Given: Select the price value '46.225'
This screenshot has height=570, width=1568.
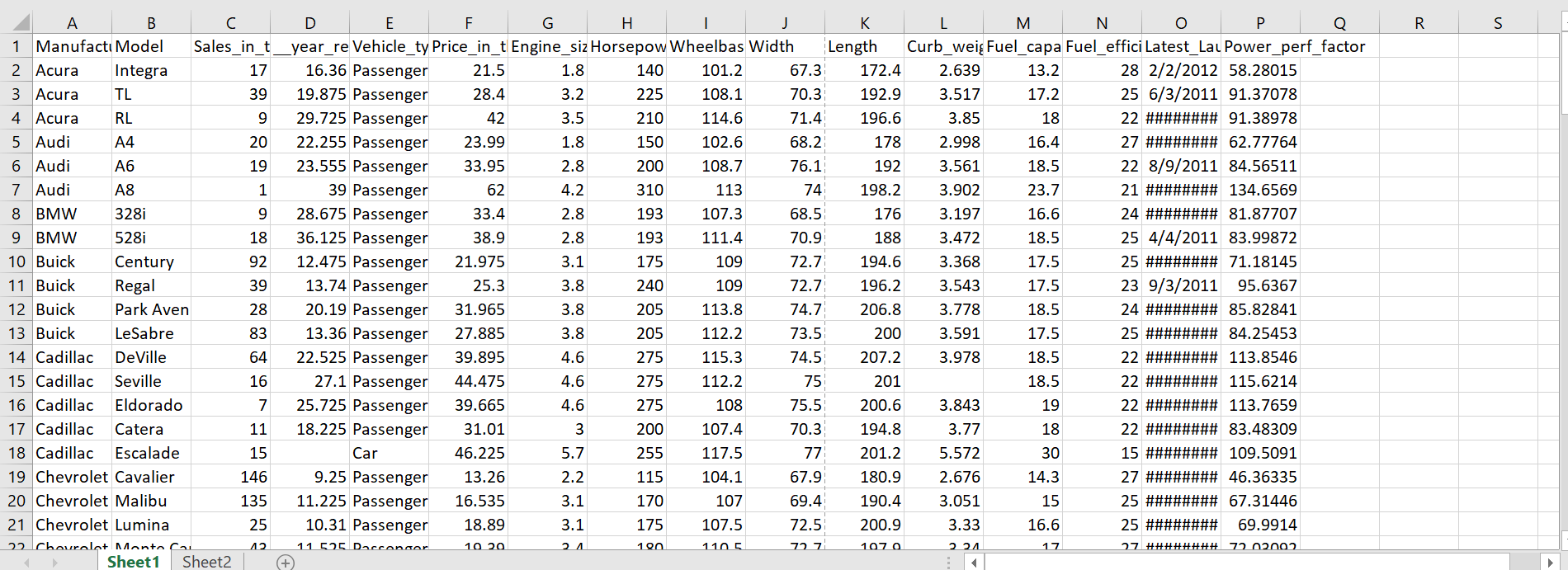Looking at the screenshot, I should point(468,453).
